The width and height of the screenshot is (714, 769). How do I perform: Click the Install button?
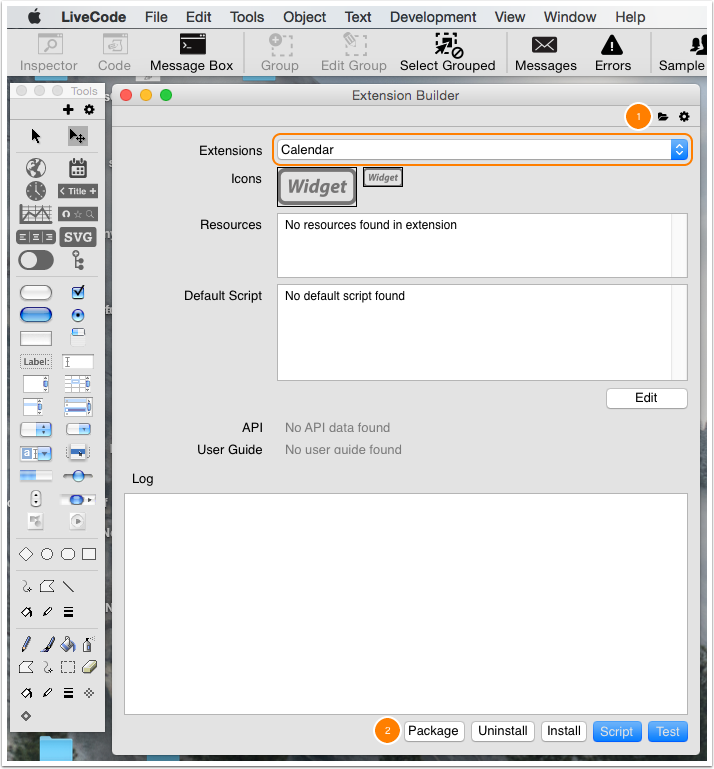pos(563,731)
